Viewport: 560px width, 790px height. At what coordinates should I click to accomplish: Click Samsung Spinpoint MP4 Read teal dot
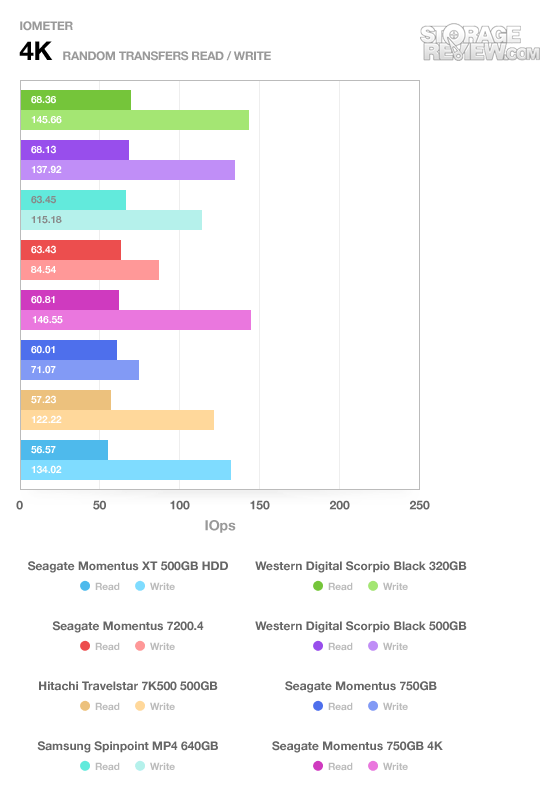pyautogui.click(x=85, y=766)
